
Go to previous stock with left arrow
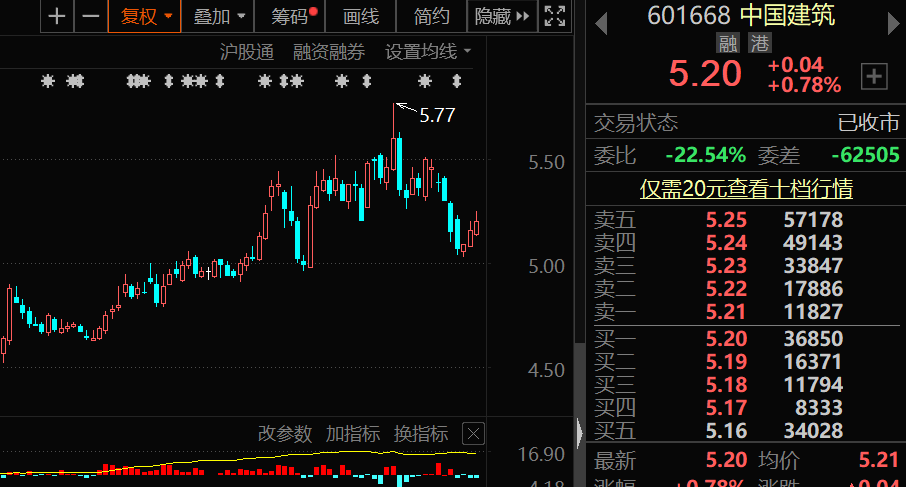click(x=601, y=24)
